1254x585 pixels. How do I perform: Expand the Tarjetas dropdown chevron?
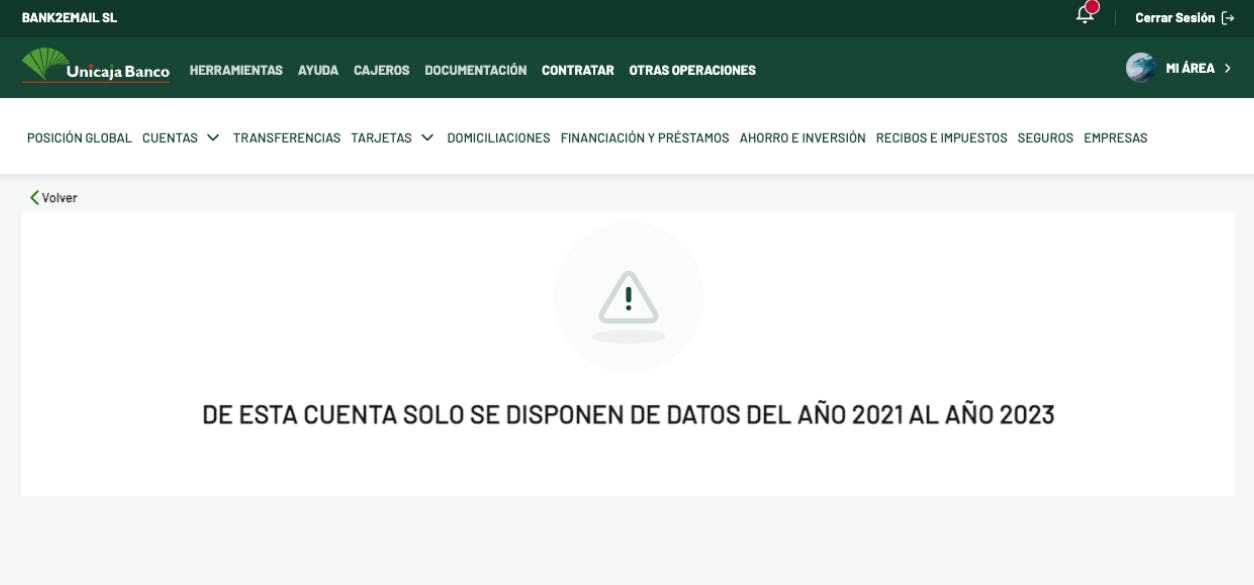click(427, 138)
